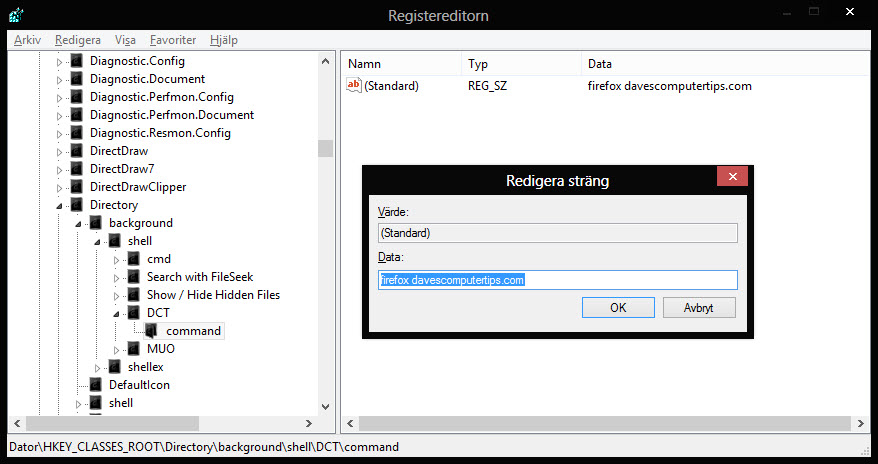Click the Search with FileSeek folder icon
Screen dimensions: 878x464
click(x=134, y=277)
